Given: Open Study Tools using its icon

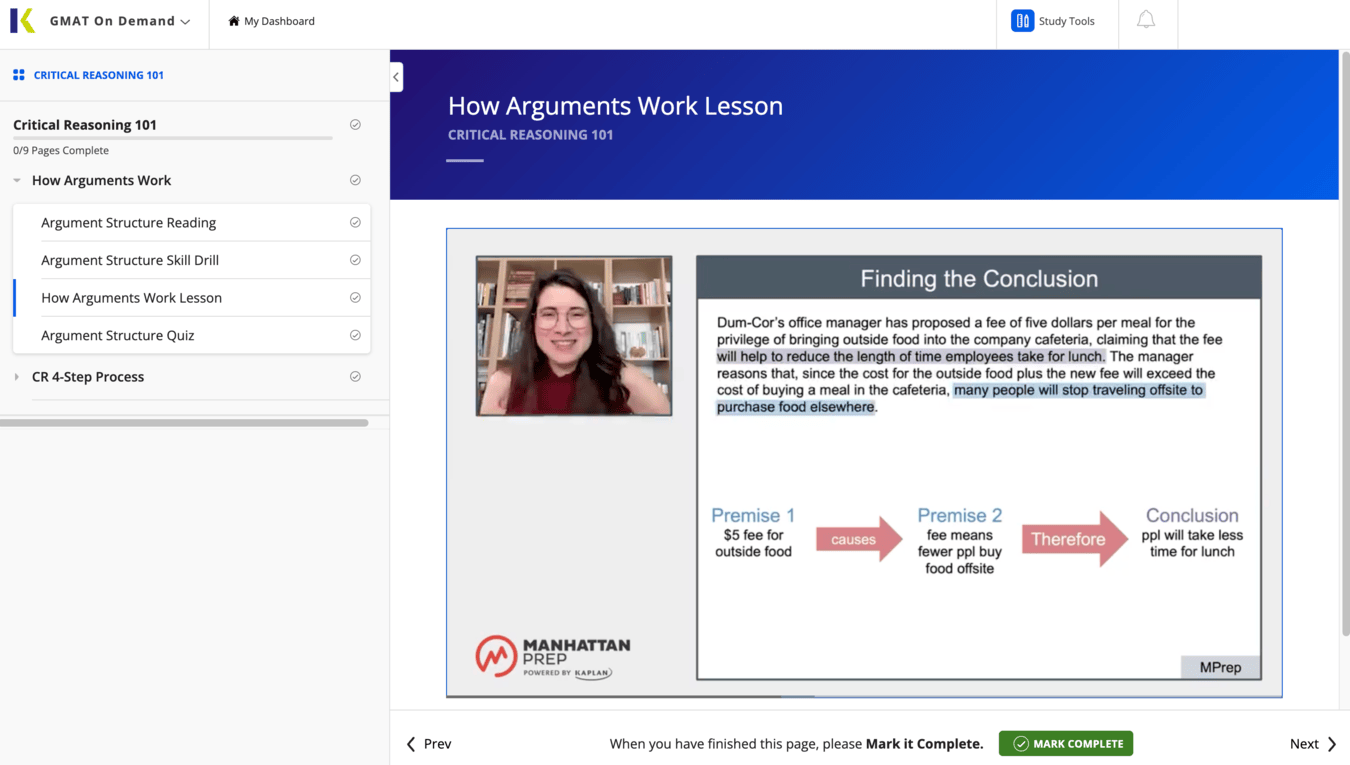Looking at the screenshot, I should pos(1021,20).
